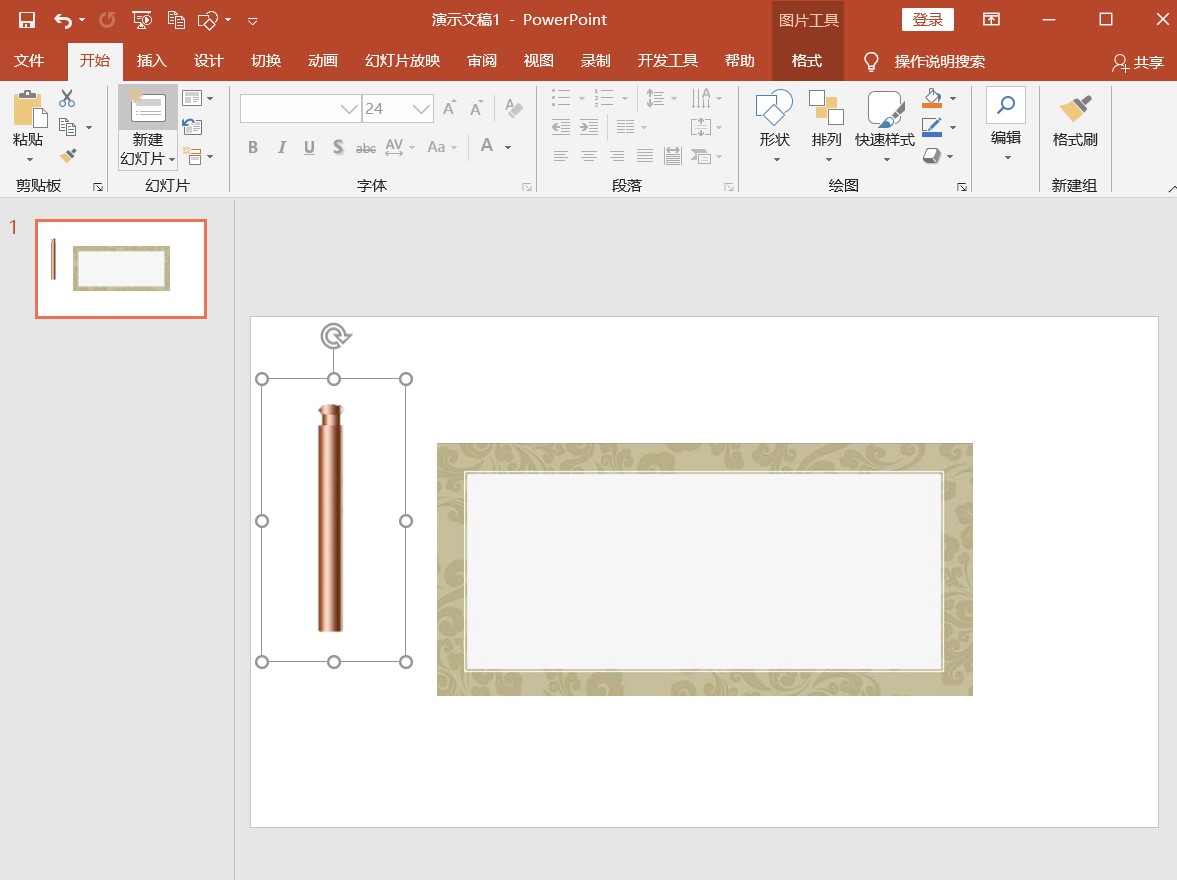This screenshot has width=1177, height=880.
Task: Expand the font name dropdown arrow
Action: (349, 109)
